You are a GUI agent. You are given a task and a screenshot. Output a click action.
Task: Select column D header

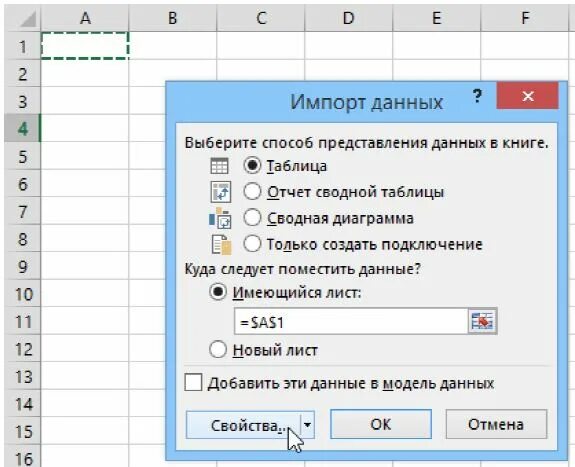click(348, 18)
